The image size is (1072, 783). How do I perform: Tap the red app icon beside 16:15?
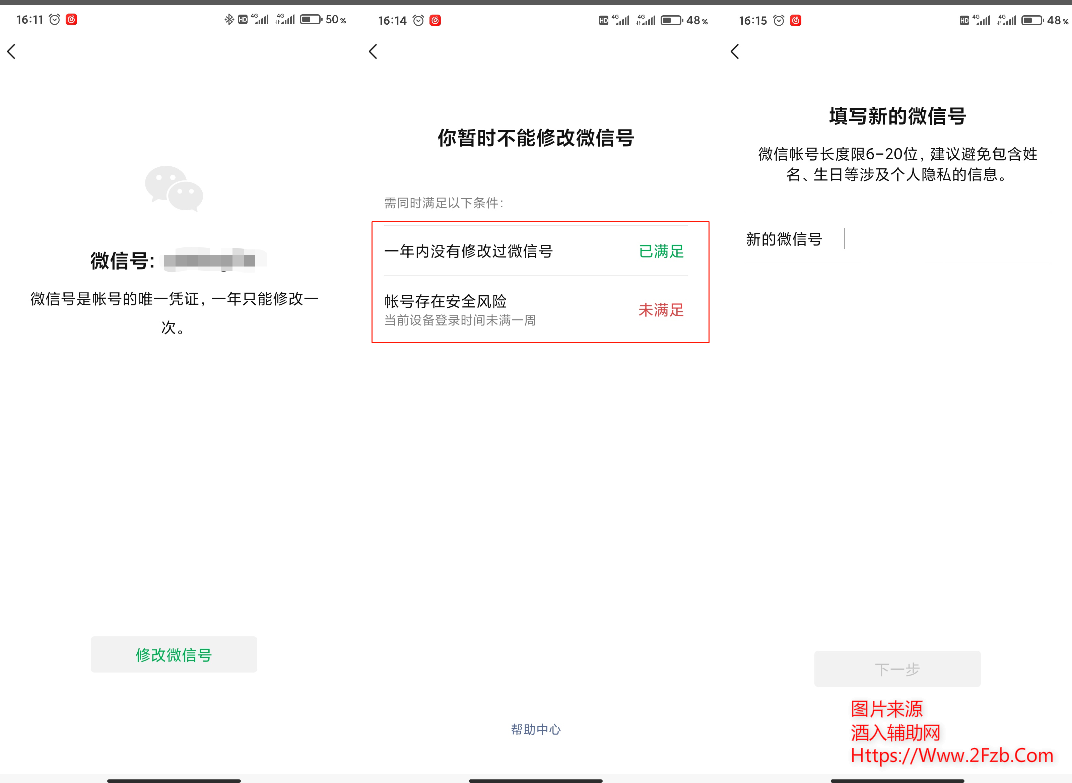pyautogui.click(x=795, y=21)
